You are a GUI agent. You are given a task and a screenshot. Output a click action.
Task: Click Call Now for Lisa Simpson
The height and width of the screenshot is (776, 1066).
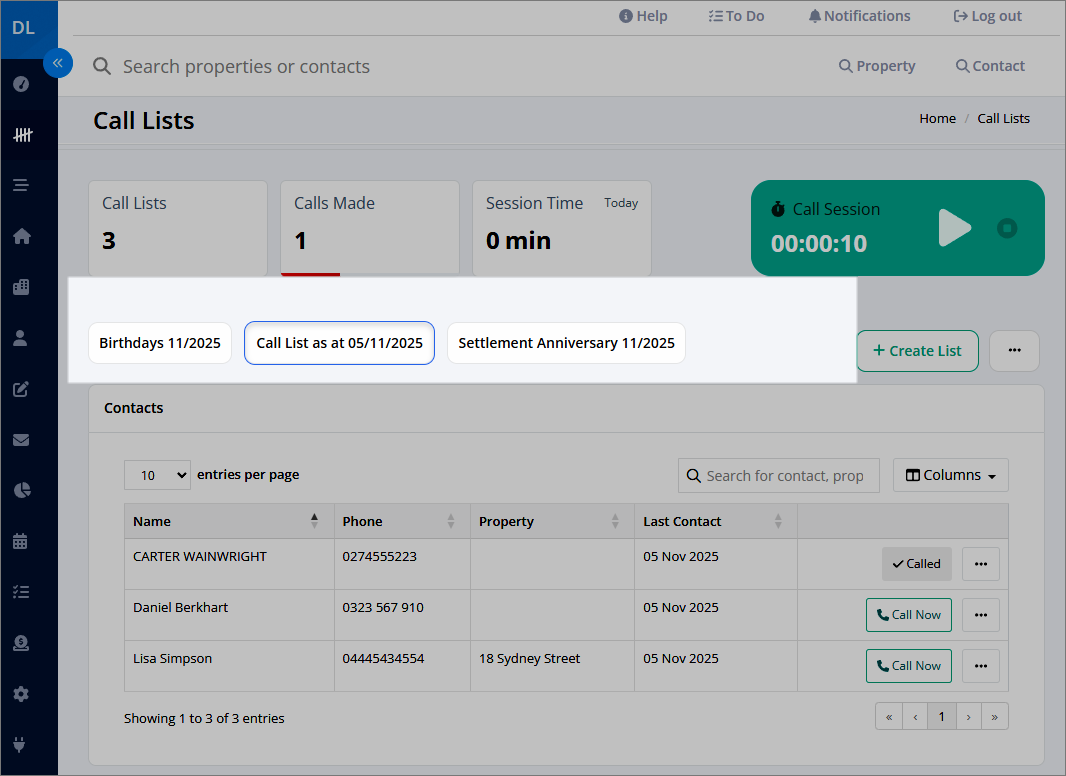click(908, 666)
